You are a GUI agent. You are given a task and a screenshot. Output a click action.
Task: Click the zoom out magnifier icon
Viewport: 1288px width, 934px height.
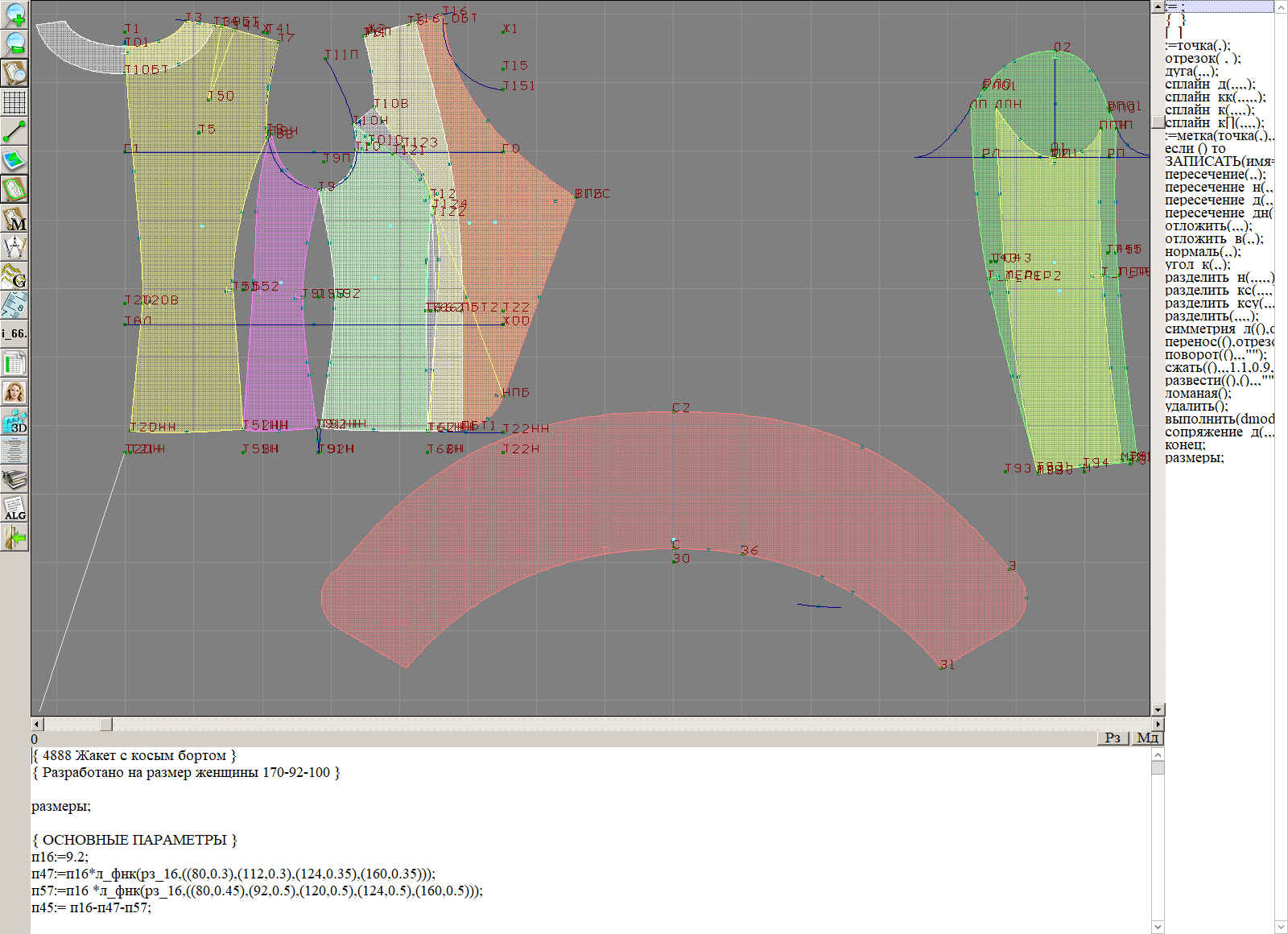(14, 43)
